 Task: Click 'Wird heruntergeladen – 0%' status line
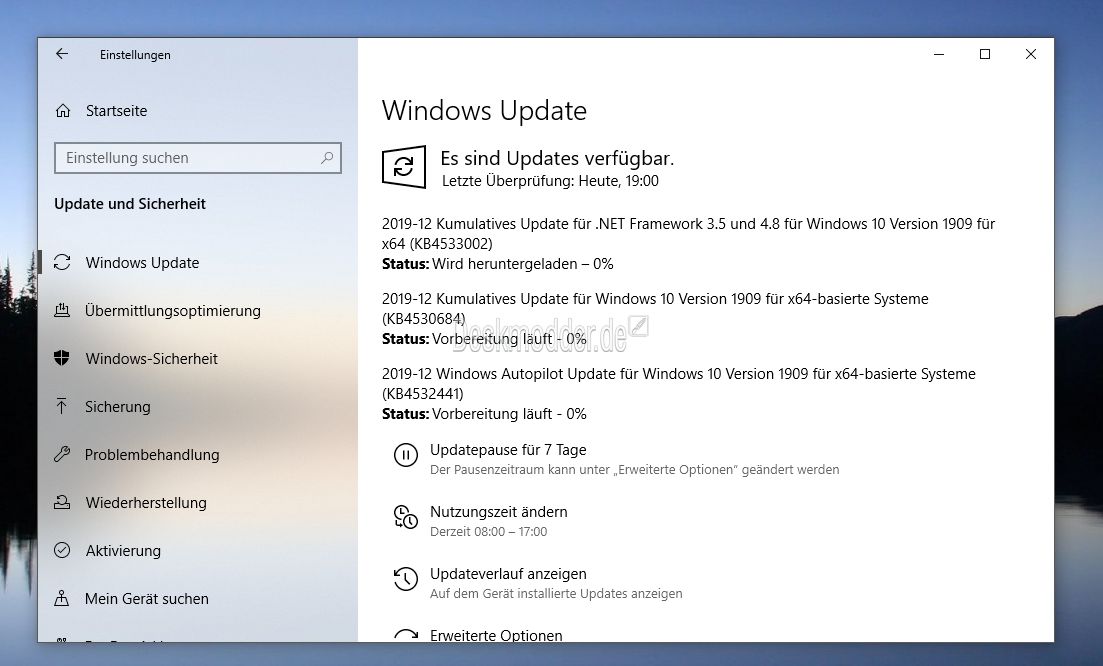pyautogui.click(x=523, y=264)
